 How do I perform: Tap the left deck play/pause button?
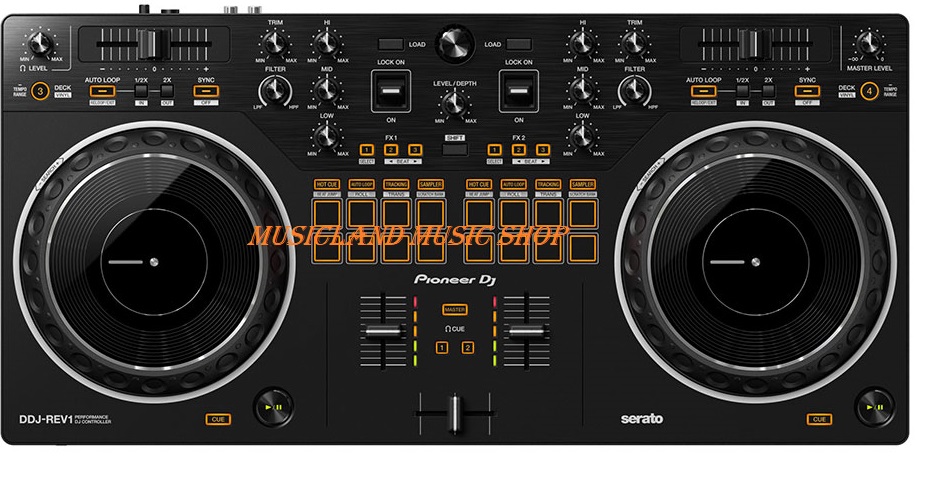tap(274, 408)
